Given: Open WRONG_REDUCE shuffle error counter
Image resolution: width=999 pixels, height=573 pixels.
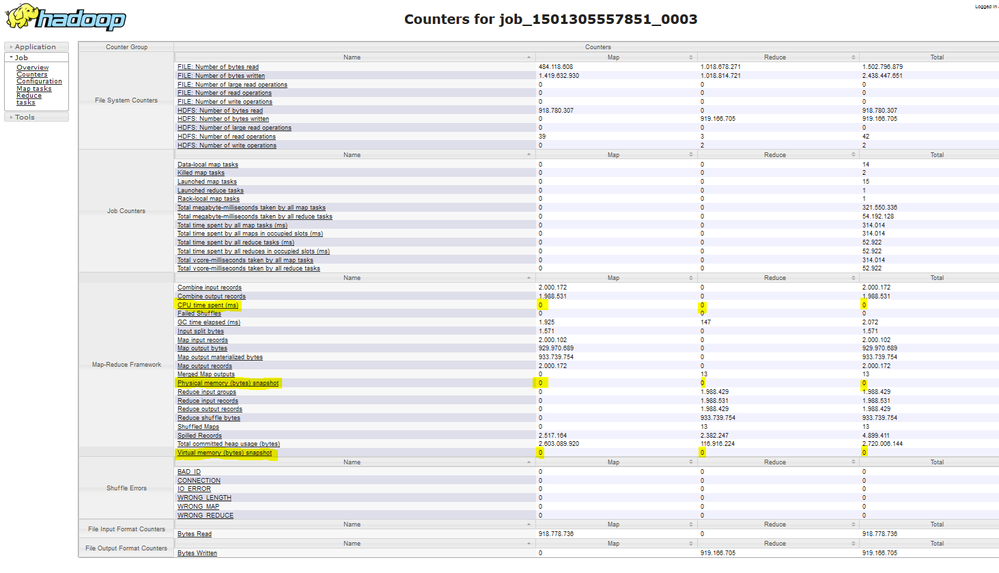Looking at the screenshot, I should tap(205, 516).
